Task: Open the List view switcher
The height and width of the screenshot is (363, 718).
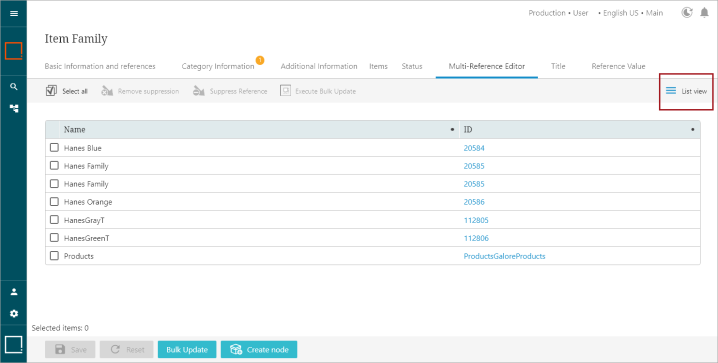Action: pos(686,91)
